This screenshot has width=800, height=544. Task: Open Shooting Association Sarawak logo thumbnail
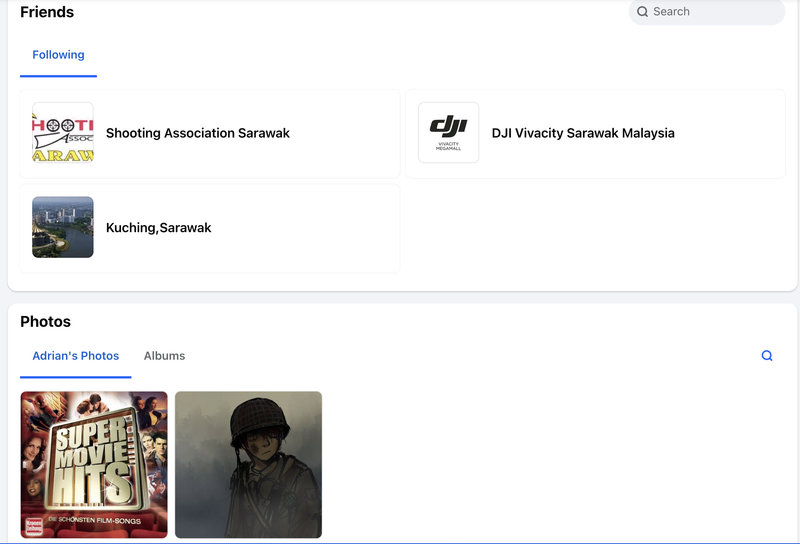click(x=63, y=133)
